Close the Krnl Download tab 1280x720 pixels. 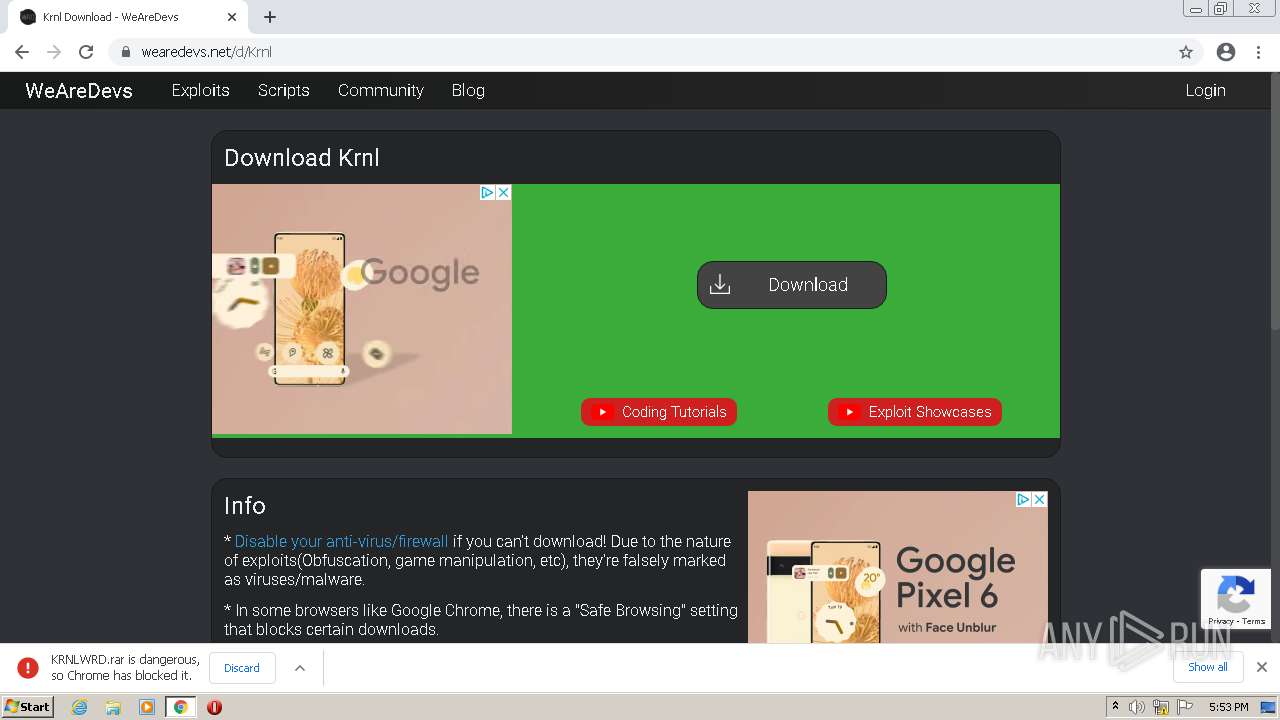coord(232,17)
